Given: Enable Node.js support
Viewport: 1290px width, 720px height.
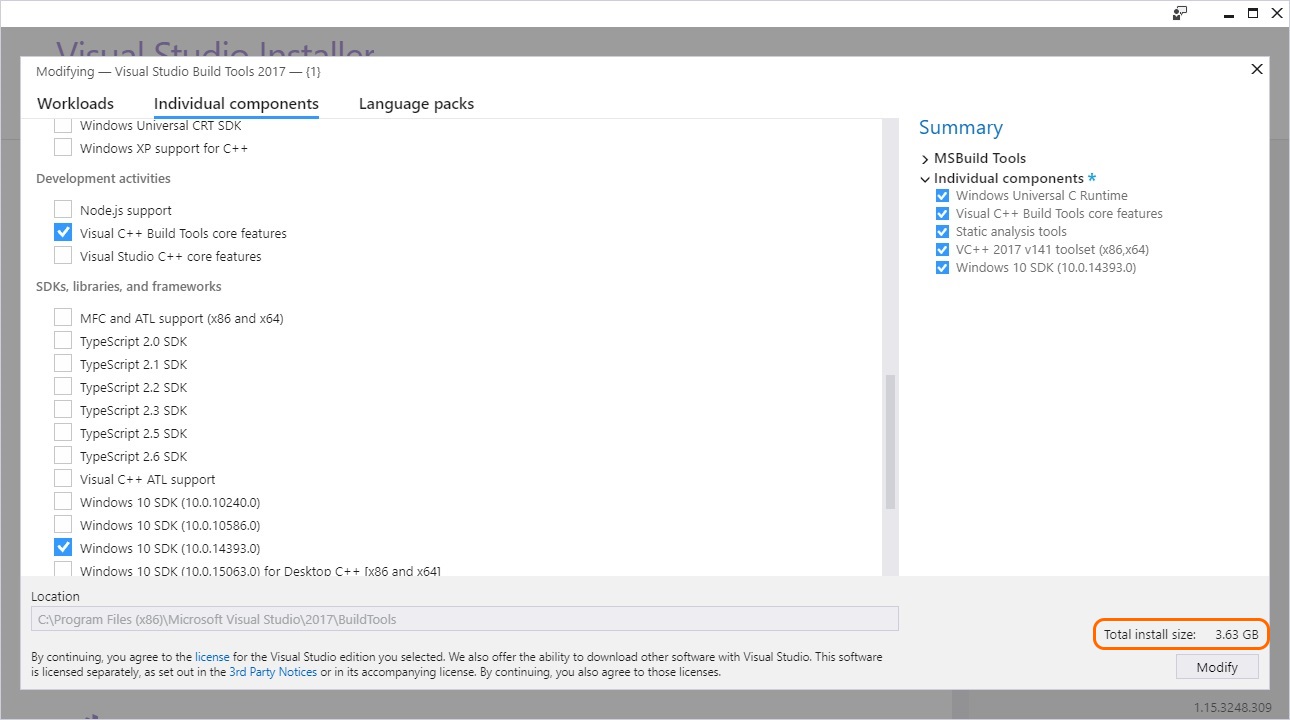Looking at the screenshot, I should 63,209.
